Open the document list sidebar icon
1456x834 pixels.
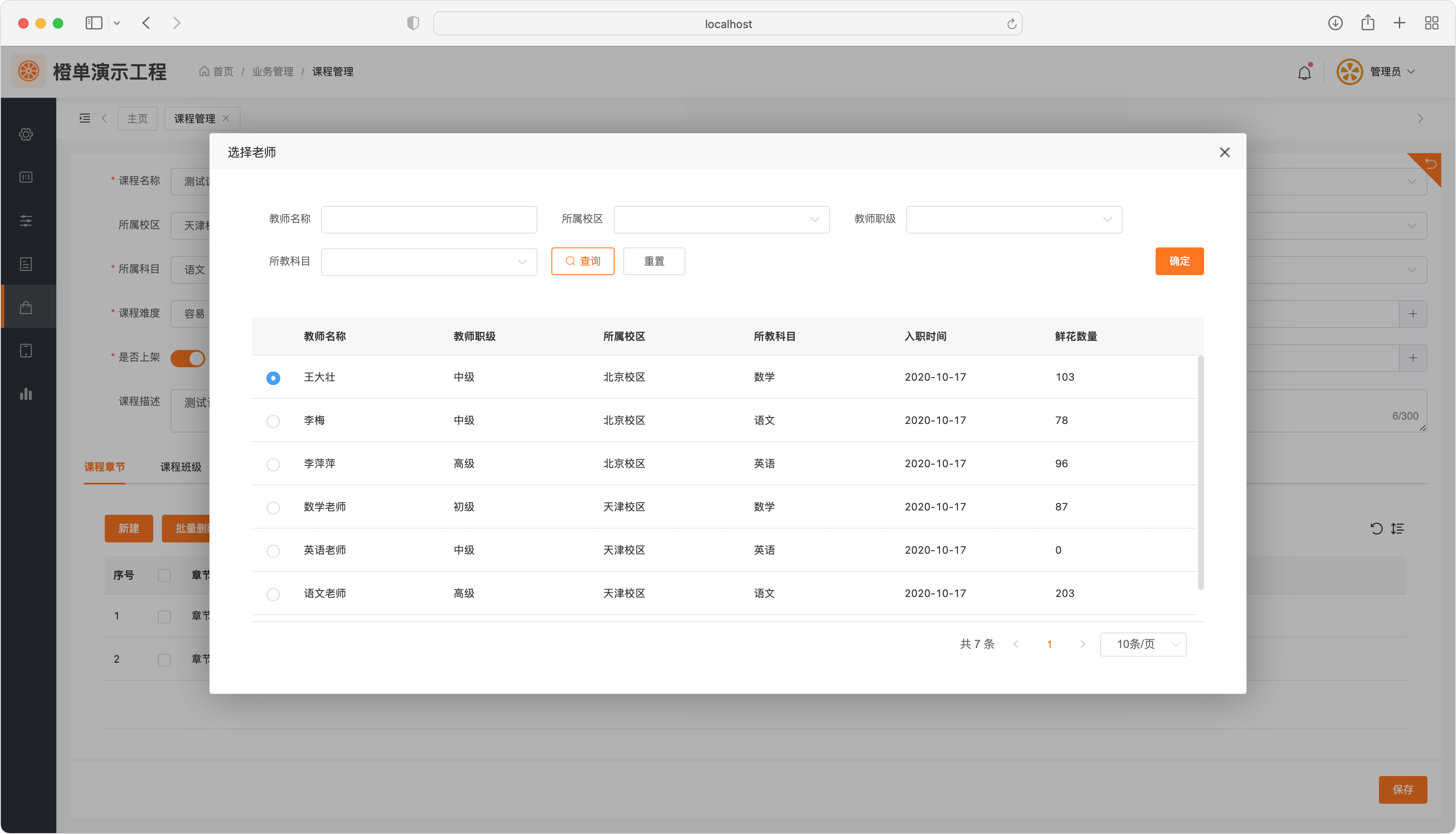[26, 264]
